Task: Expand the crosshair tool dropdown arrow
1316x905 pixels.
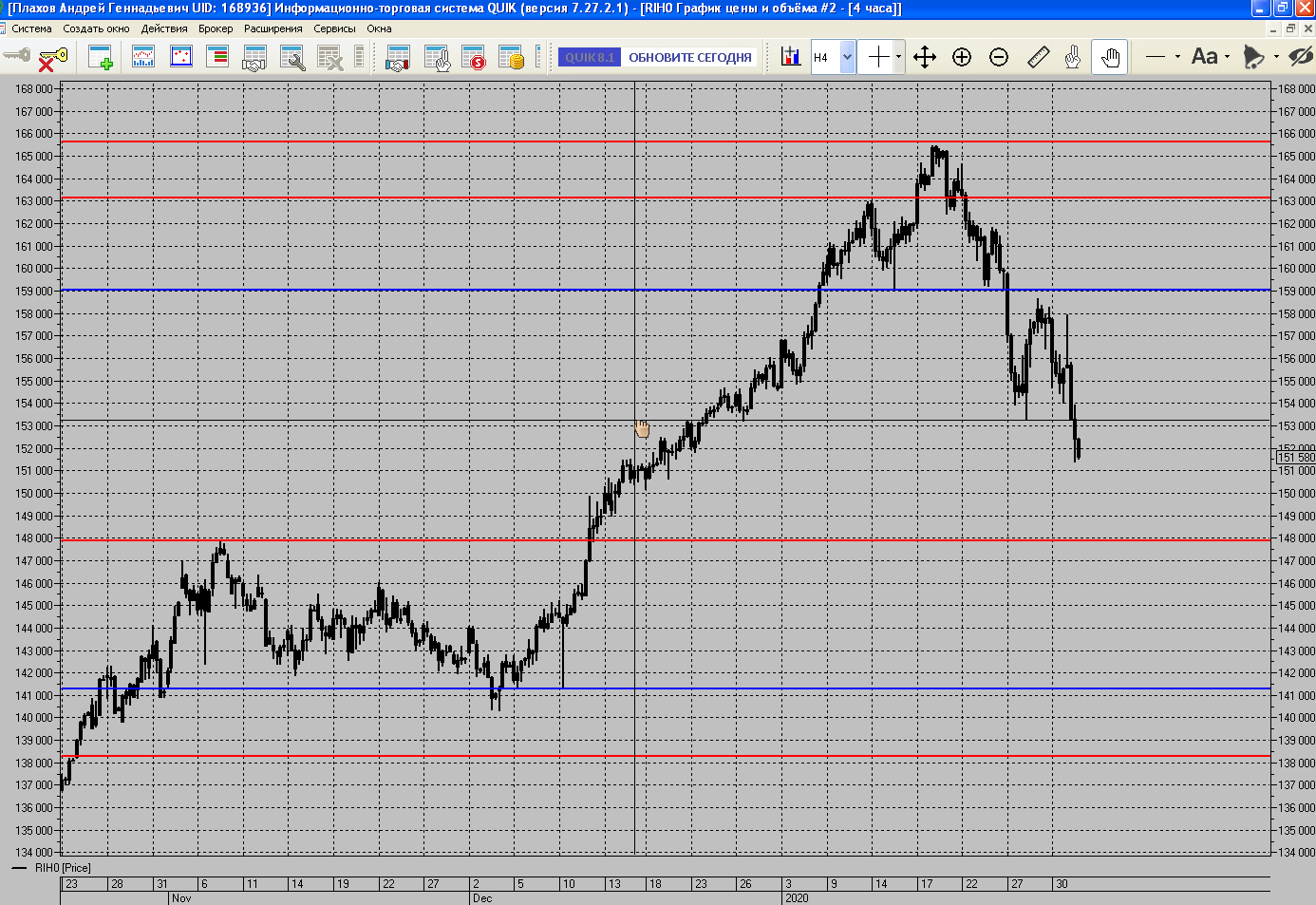Action: [x=898, y=57]
